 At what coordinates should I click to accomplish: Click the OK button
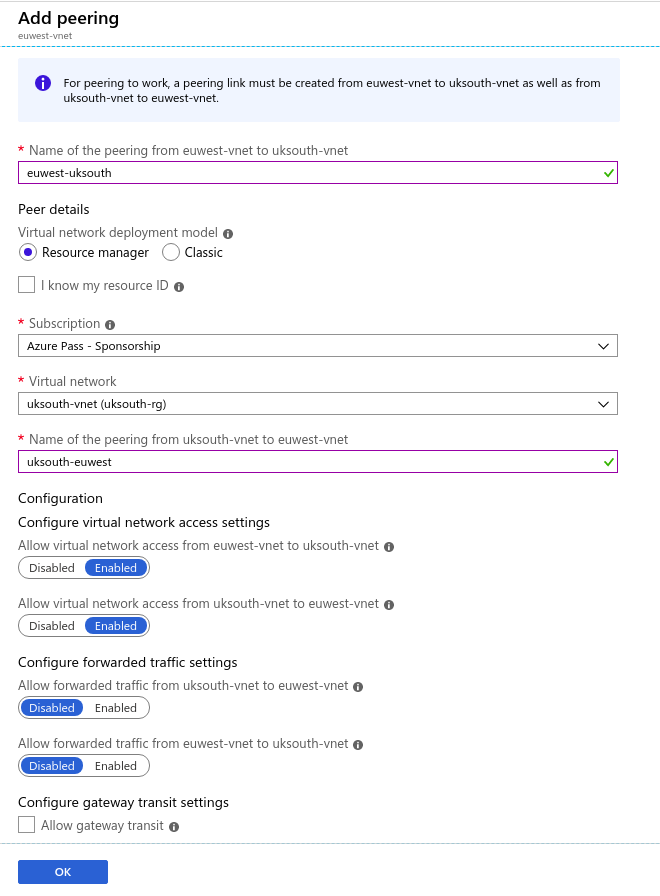(63, 872)
